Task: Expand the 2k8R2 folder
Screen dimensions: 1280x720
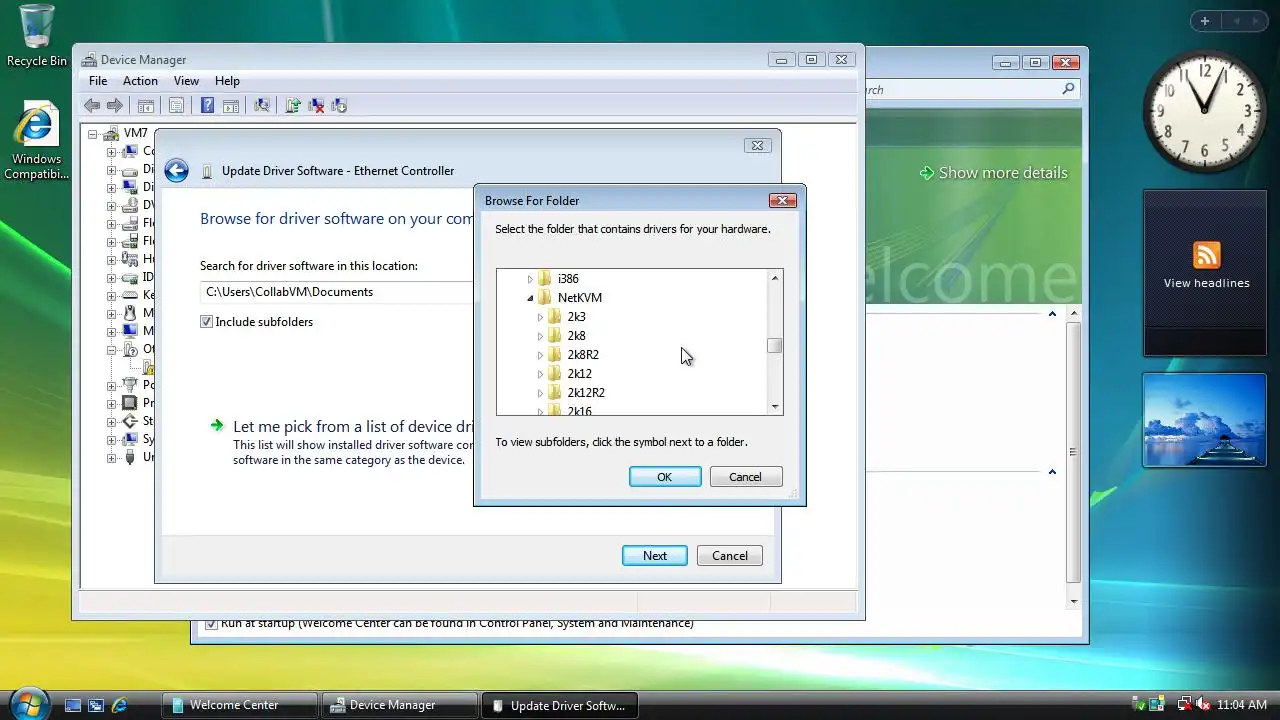Action: pos(540,355)
